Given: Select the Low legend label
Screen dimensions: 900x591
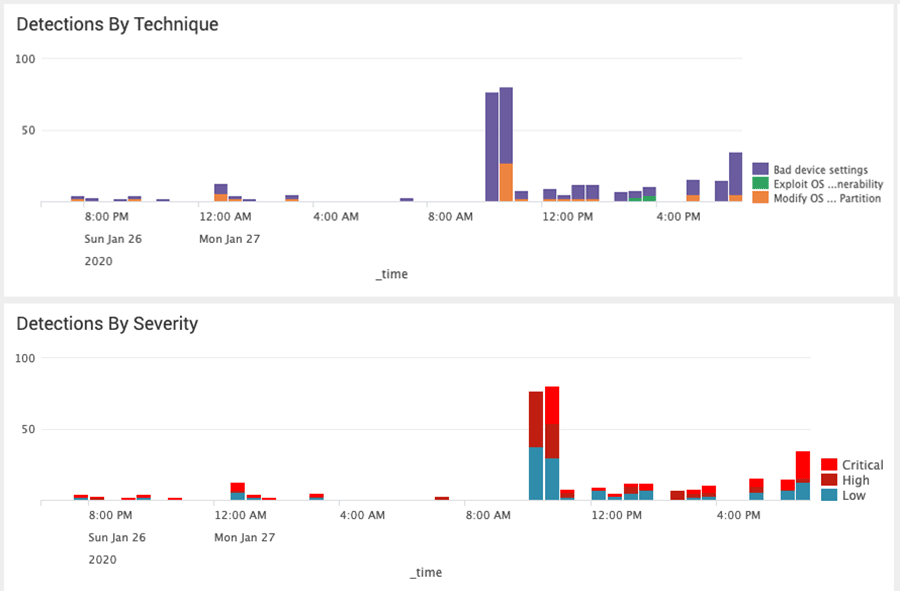Looking at the screenshot, I should [x=854, y=495].
